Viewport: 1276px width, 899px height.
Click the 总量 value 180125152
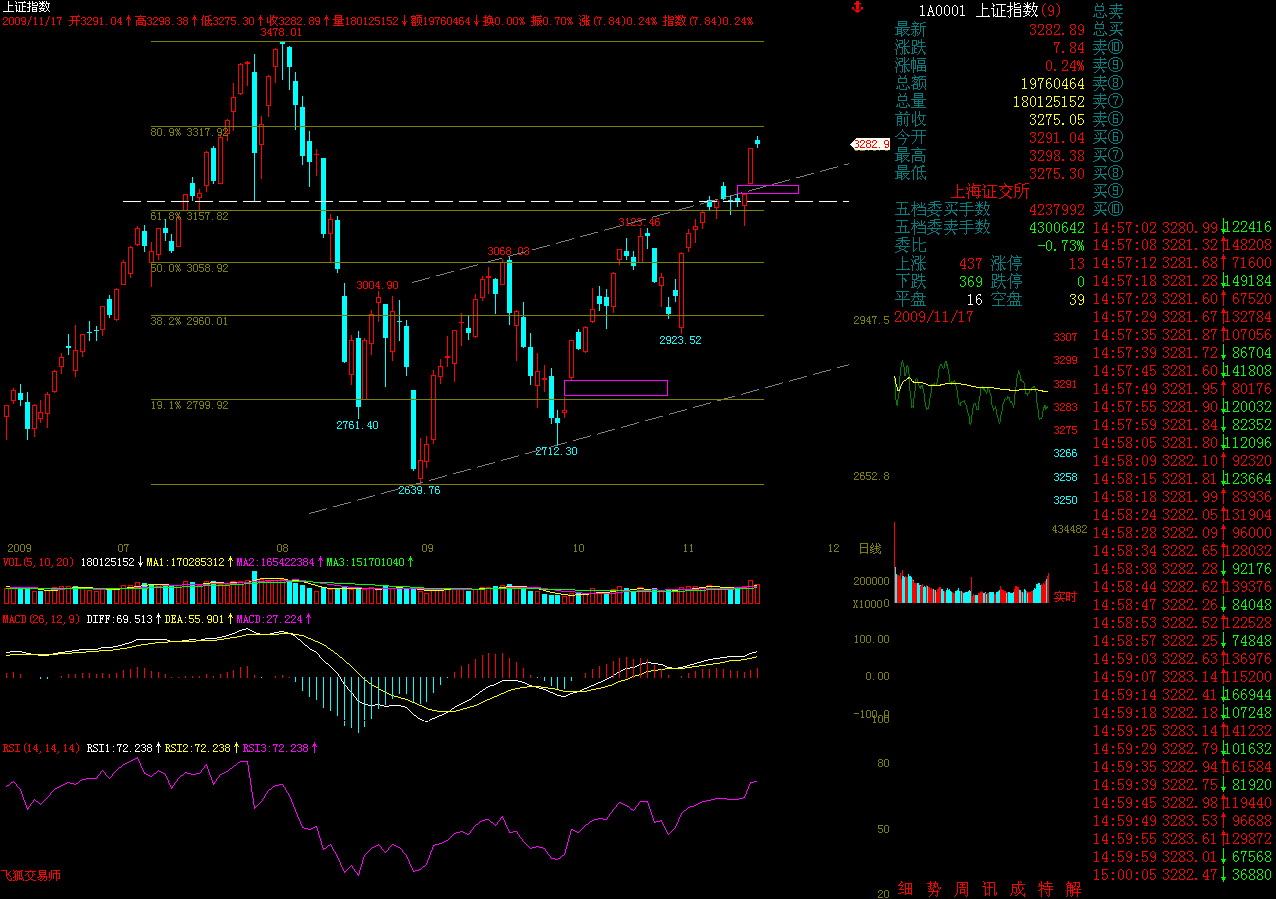(x=1049, y=102)
